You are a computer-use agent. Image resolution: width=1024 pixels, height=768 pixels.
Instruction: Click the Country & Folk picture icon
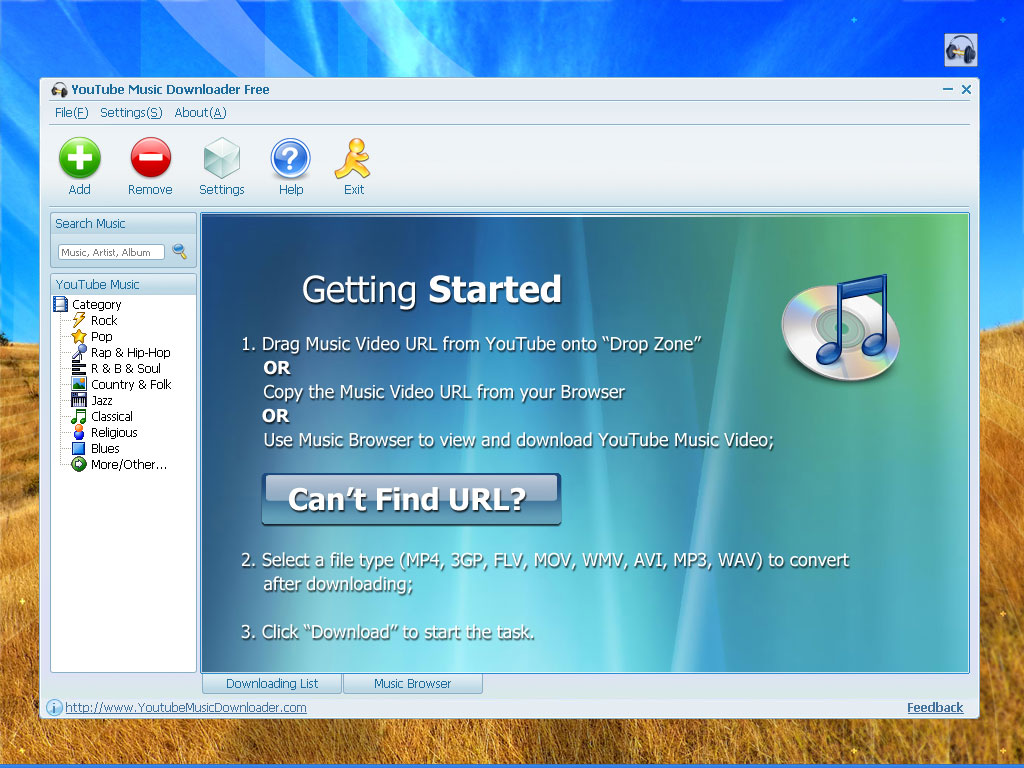[79, 384]
